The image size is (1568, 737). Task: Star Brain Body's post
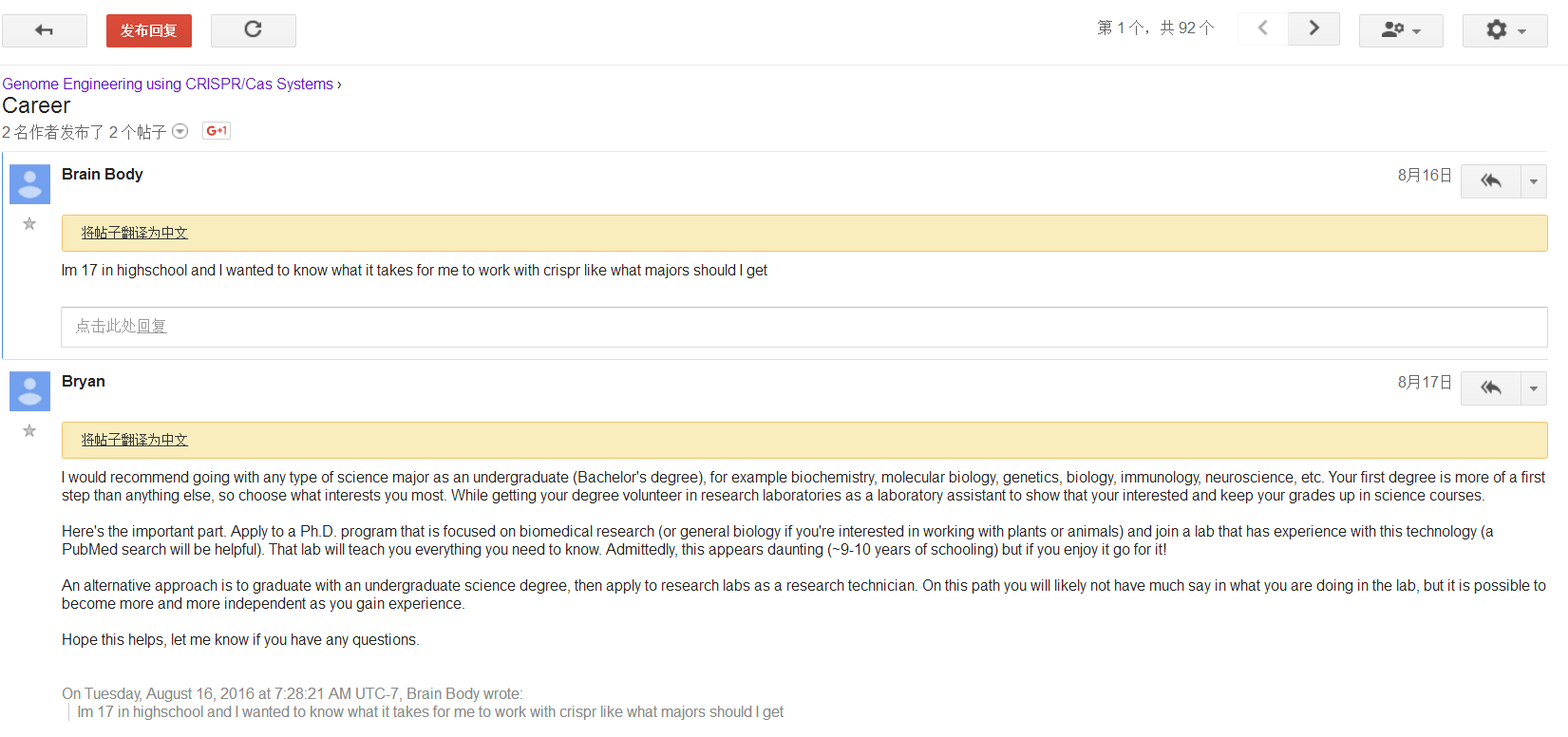(29, 224)
